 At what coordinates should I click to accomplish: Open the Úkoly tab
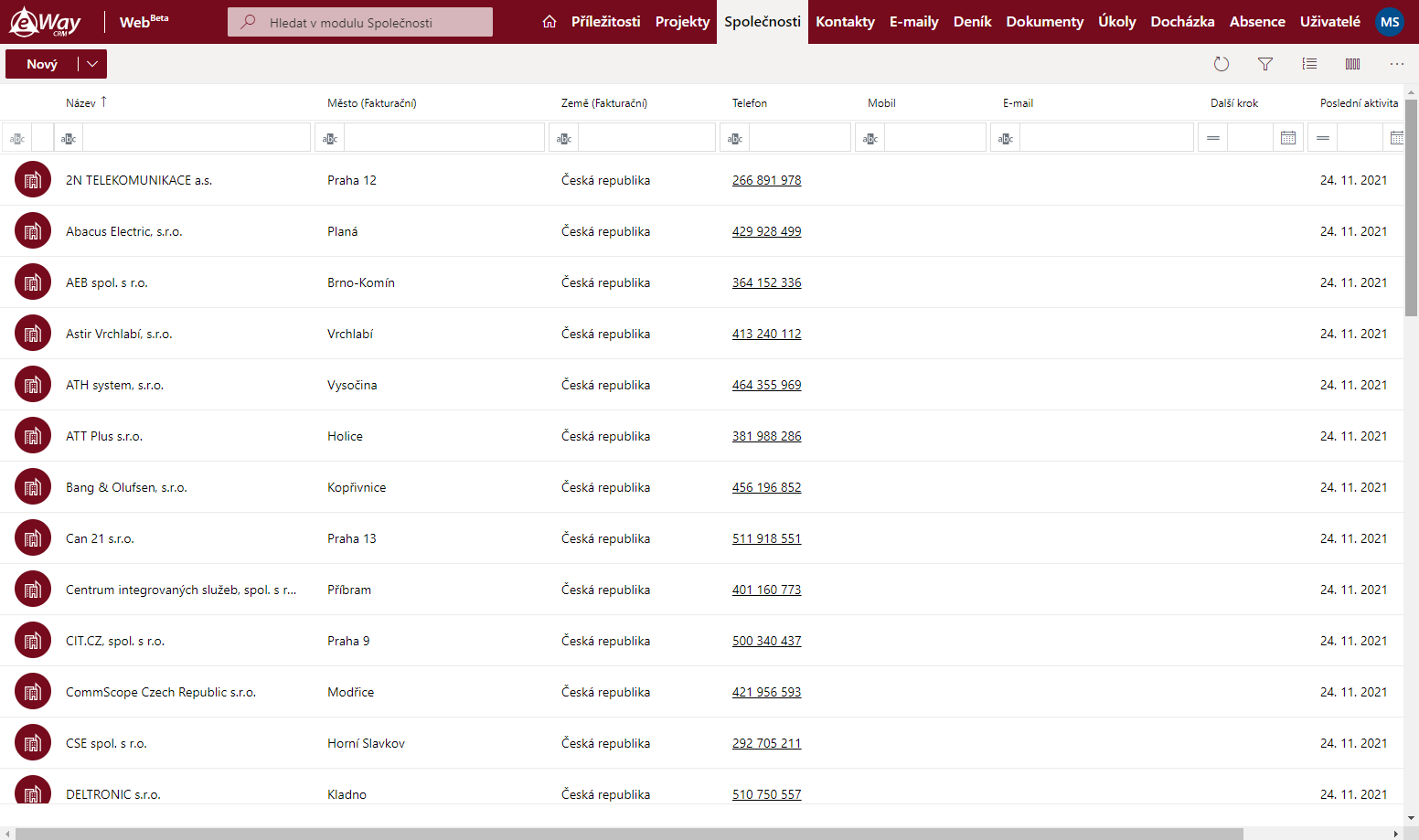point(1117,22)
